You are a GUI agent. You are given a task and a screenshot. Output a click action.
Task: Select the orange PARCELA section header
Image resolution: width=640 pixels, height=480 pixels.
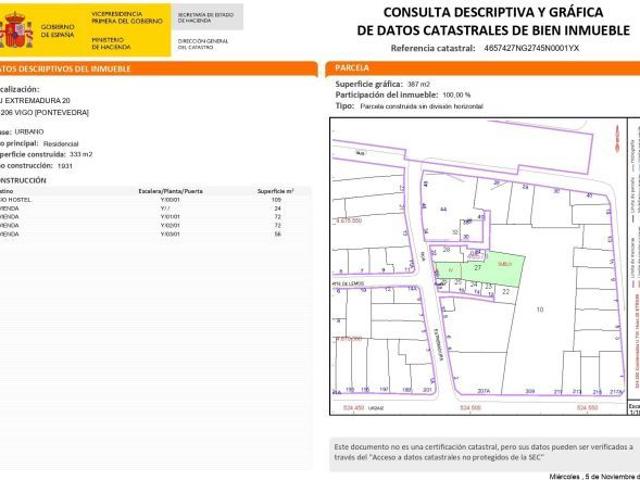pos(480,68)
